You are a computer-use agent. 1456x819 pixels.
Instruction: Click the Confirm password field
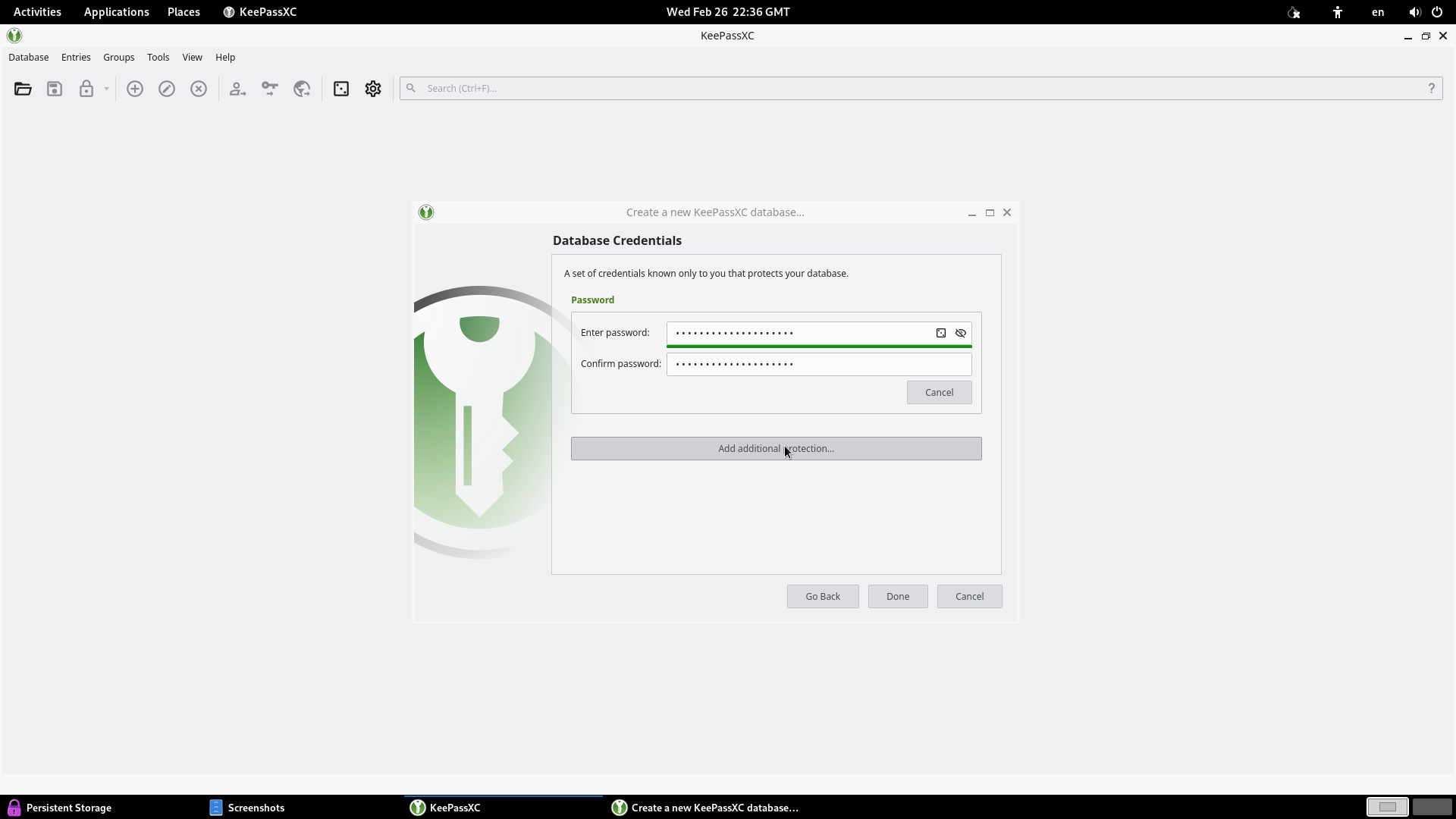coord(818,364)
